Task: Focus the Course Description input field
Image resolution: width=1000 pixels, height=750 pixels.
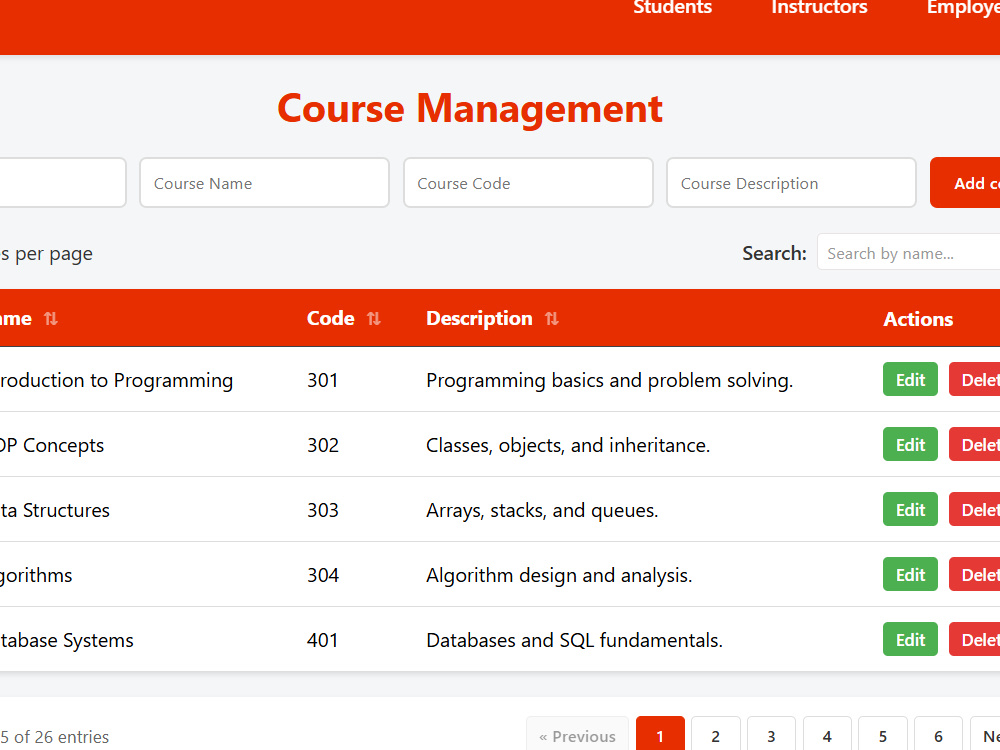Action: (x=791, y=183)
